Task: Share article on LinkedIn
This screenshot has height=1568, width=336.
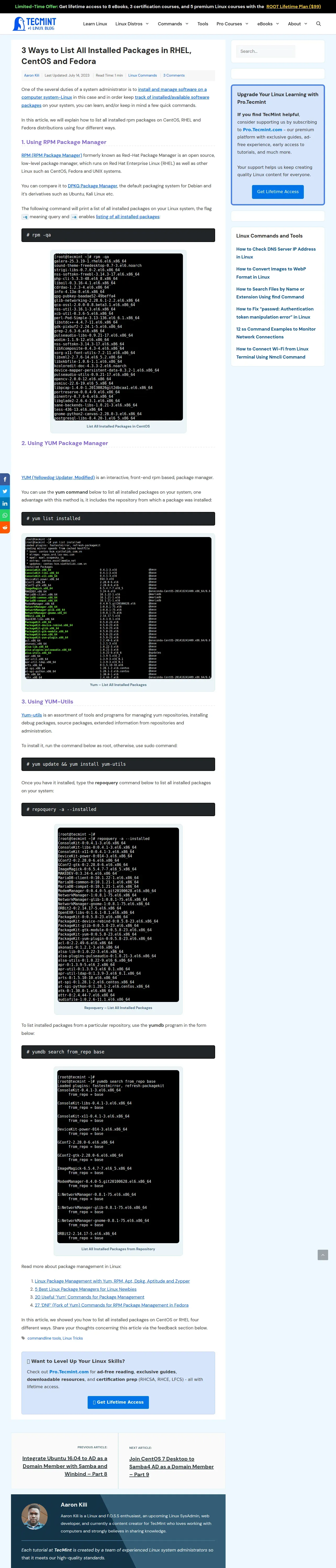Action: pyautogui.click(x=5, y=503)
